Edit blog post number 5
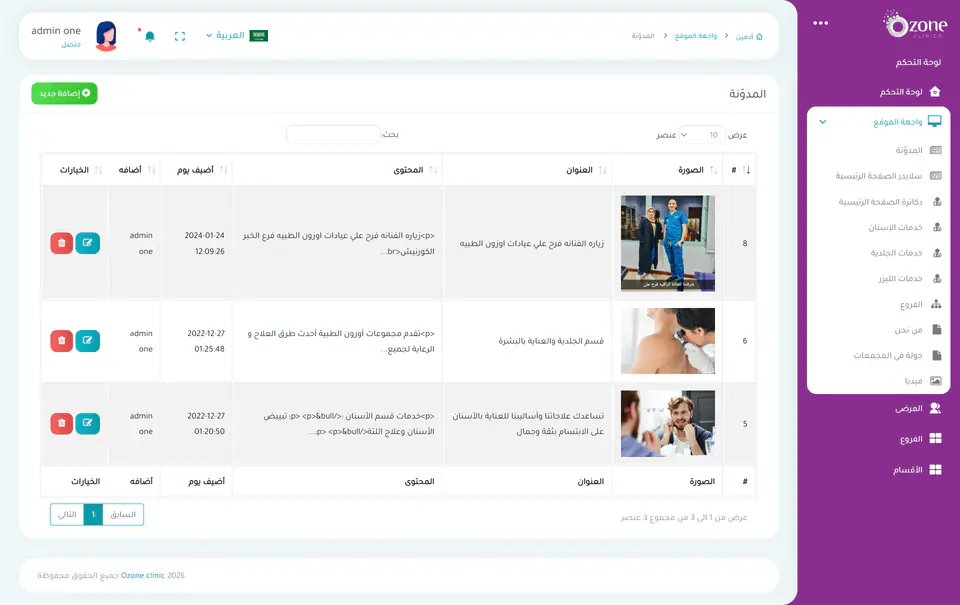 click(88, 423)
